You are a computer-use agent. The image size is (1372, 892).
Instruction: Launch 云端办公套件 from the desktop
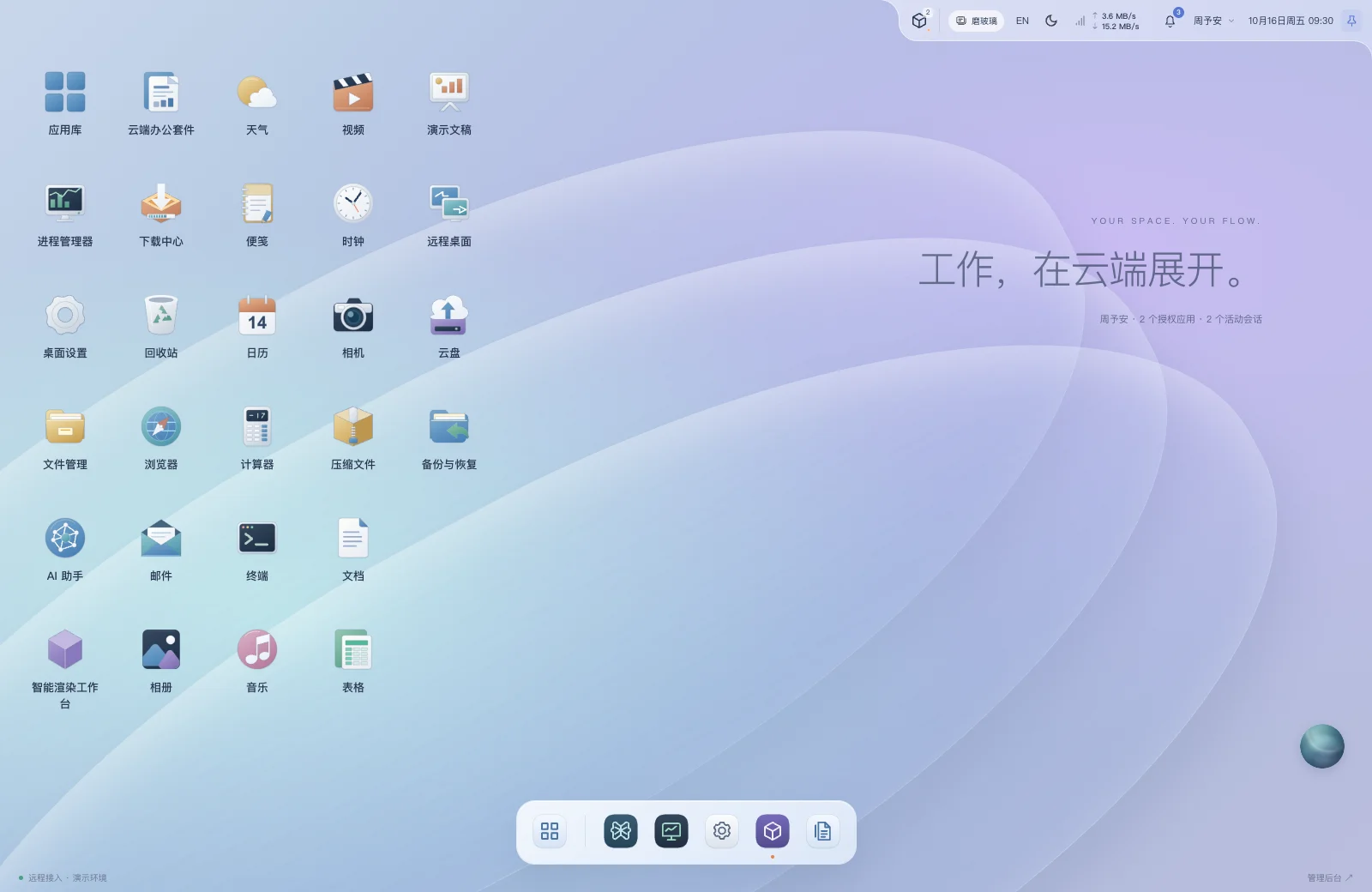(161, 104)
